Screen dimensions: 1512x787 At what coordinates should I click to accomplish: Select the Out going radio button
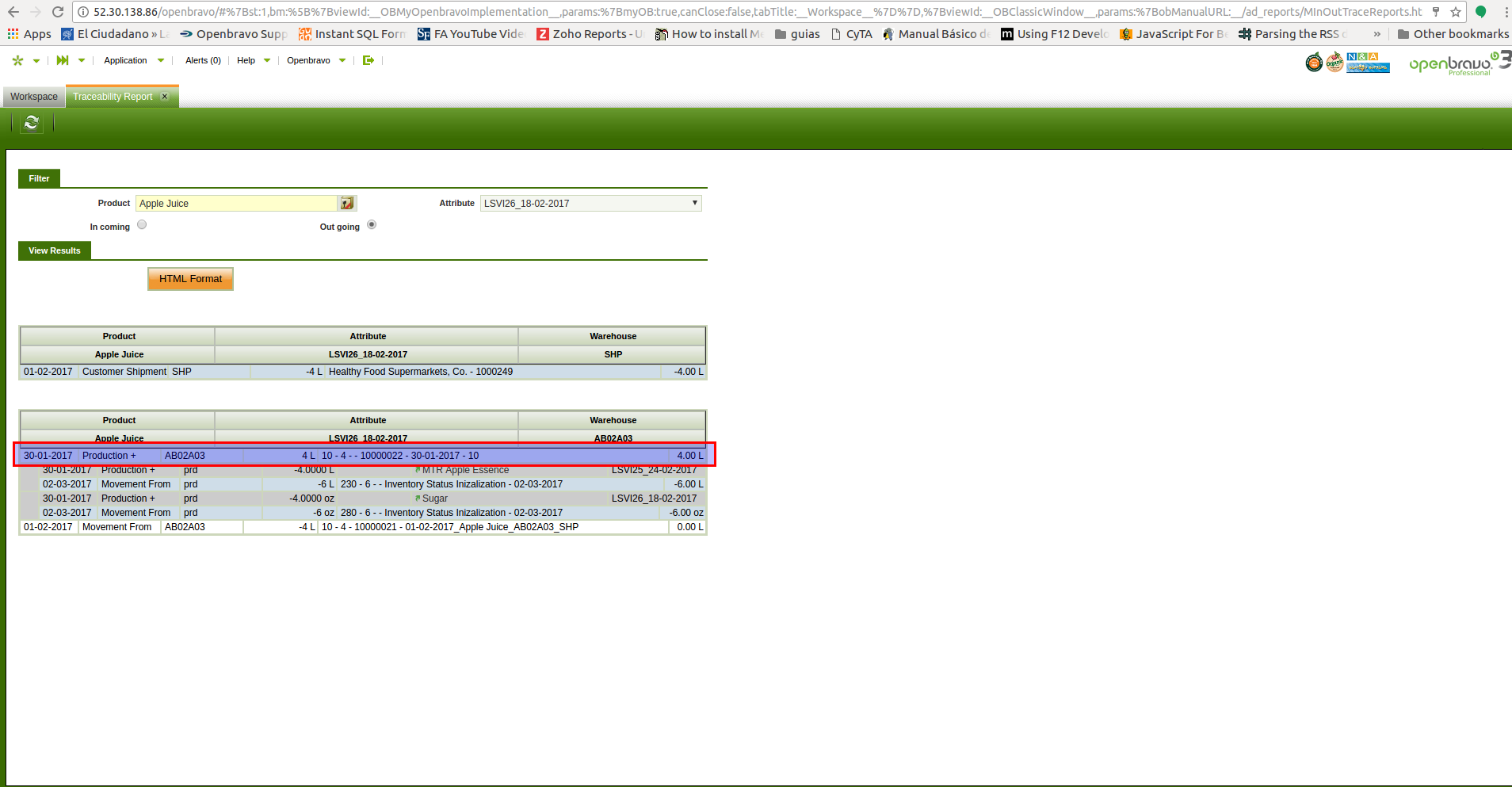(x=372, y=225)
